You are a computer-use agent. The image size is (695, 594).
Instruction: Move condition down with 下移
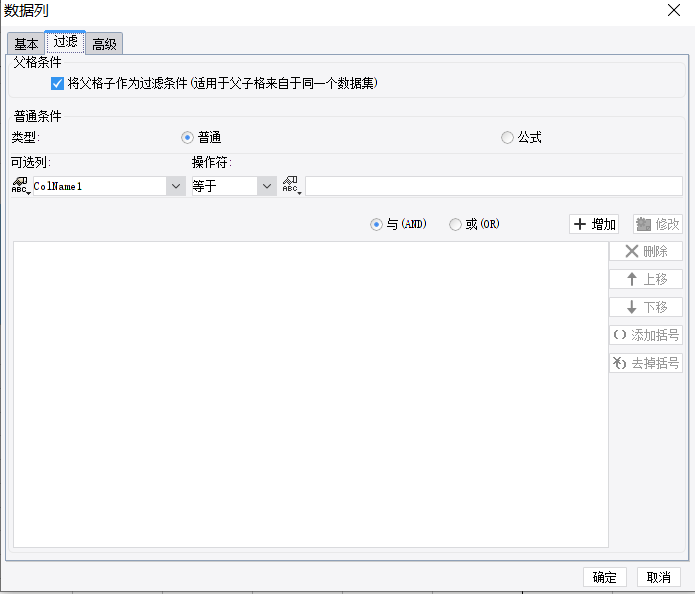click(646, 307)
